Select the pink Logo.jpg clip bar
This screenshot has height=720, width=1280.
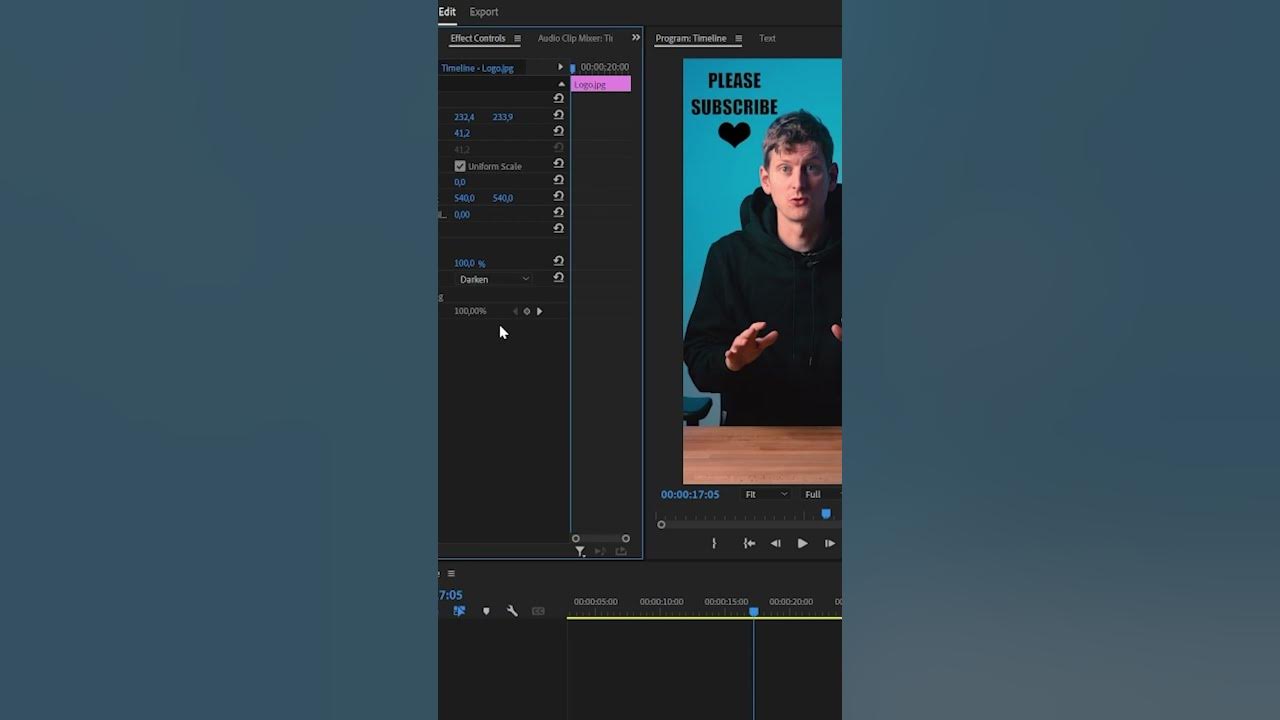click(x=601, y=84)
